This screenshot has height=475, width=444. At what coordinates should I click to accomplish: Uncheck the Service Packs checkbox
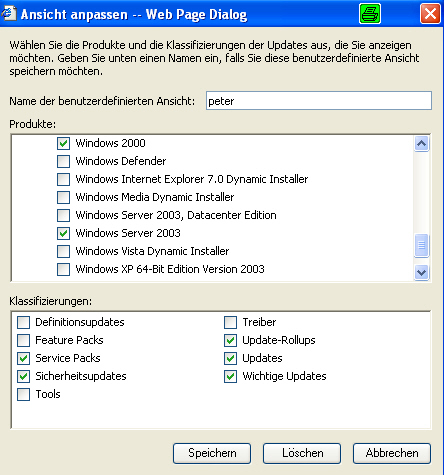(23, 358)
